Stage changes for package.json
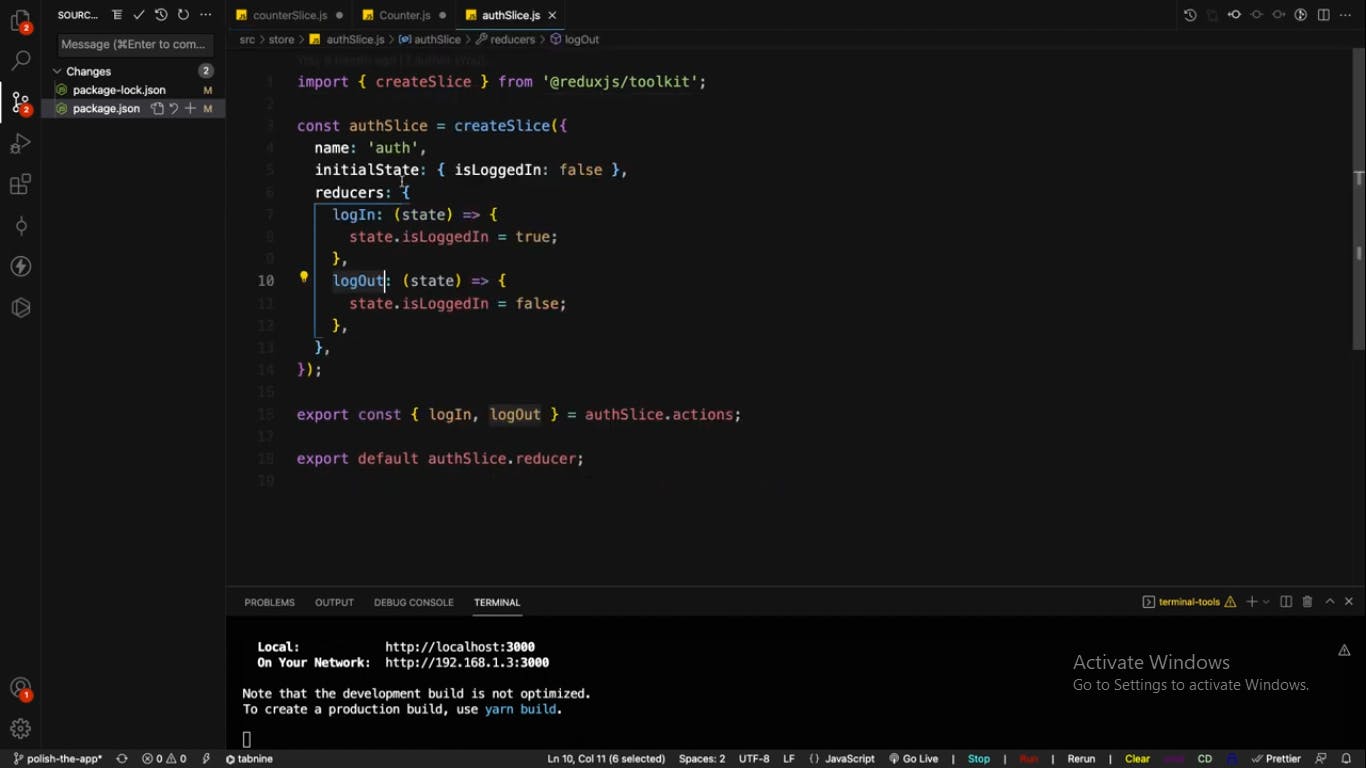The image size is (1366, 768). point(189,108)
